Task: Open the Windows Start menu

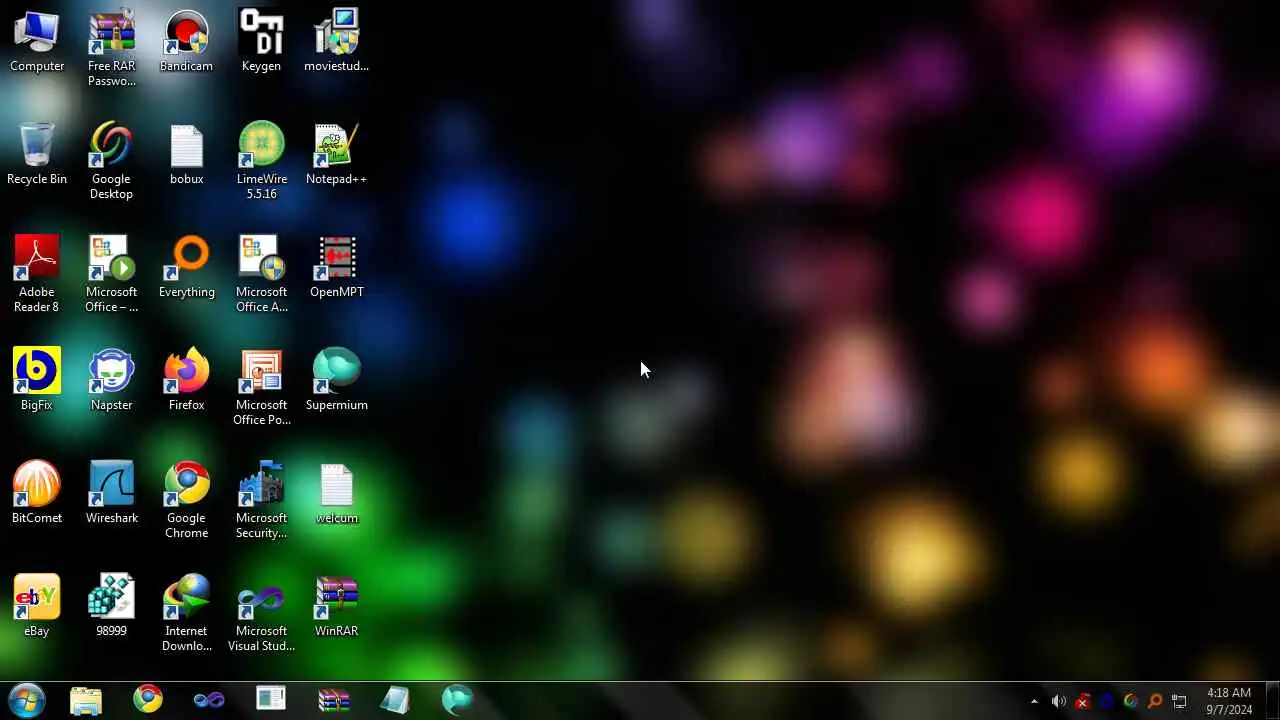Action: tap(26, 700)
